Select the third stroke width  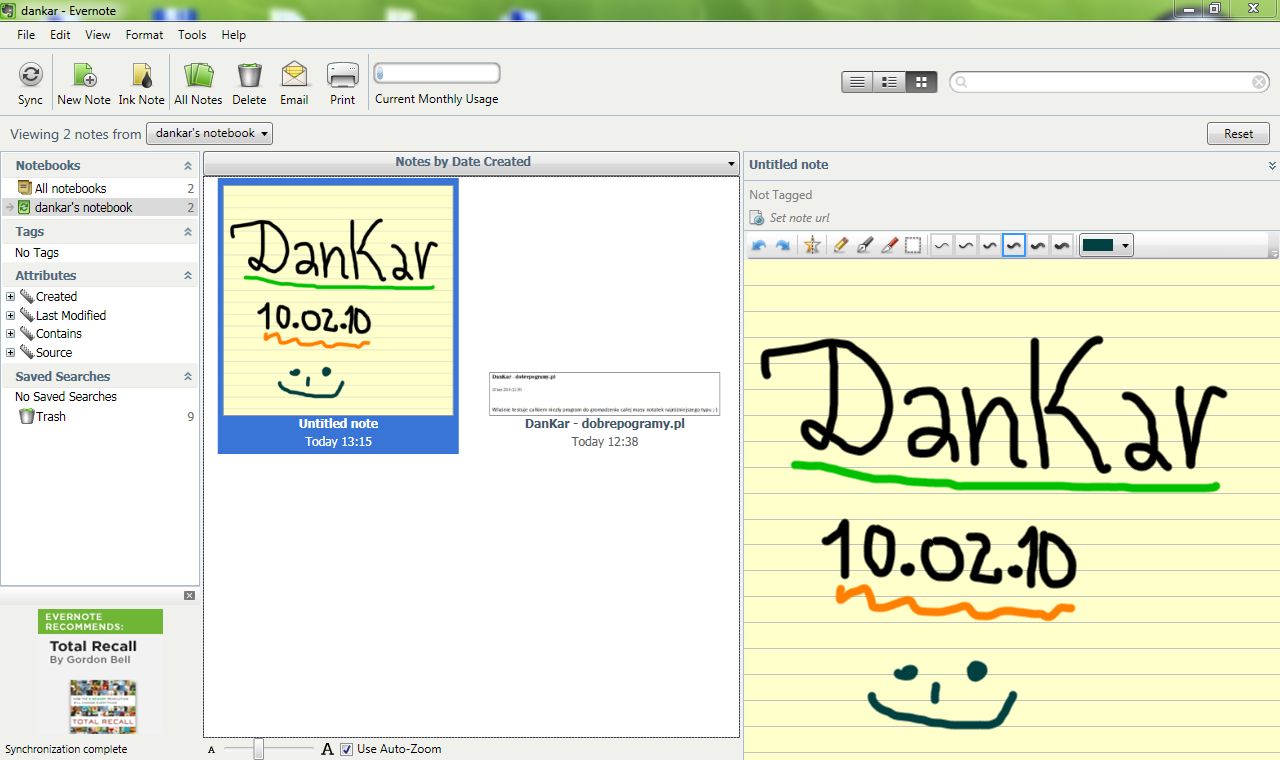click(990, 245)
